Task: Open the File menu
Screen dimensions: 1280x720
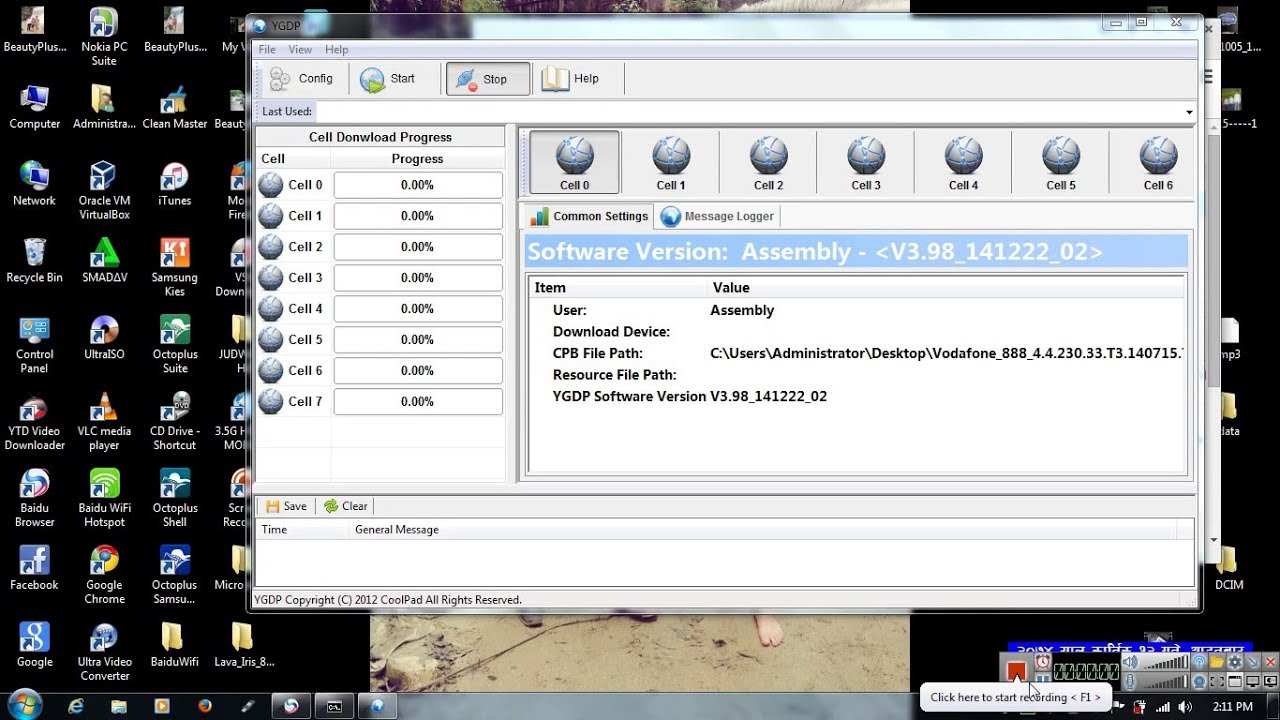Action: [x=267, y=49]
